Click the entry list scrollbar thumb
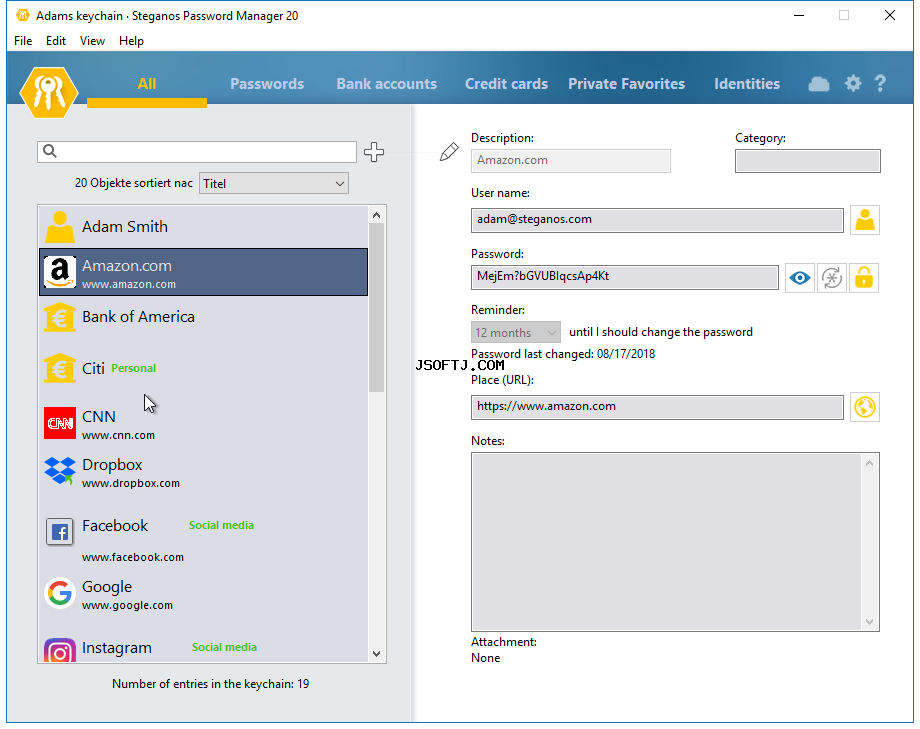Image resolution: width=920 pixels, height=729 pixels. pyautogui.click(x=377, y=308)
